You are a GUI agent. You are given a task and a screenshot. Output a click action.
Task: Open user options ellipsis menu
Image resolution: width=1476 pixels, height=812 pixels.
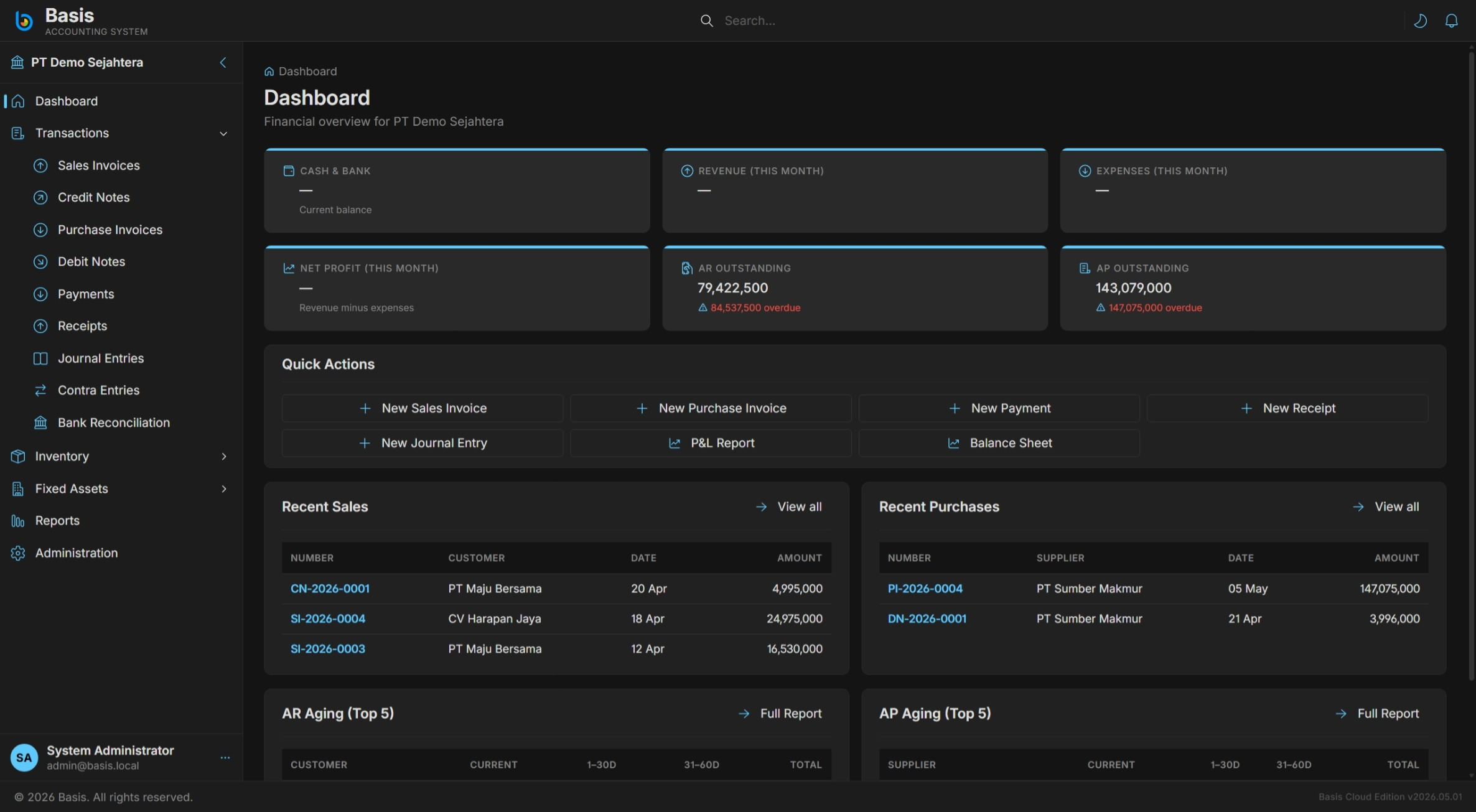click(225, 757)
